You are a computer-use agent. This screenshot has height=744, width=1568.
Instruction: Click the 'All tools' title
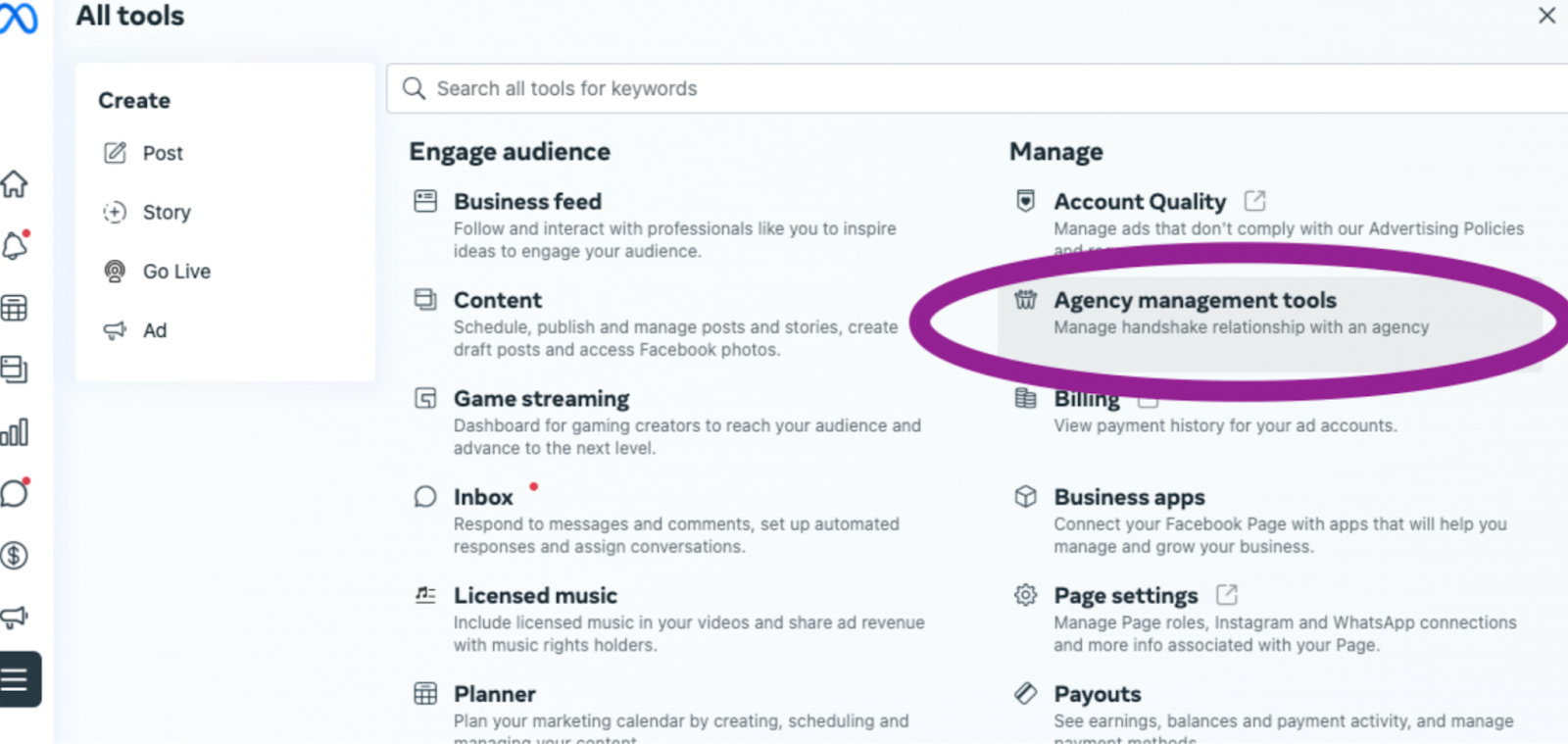click(130, 16)
